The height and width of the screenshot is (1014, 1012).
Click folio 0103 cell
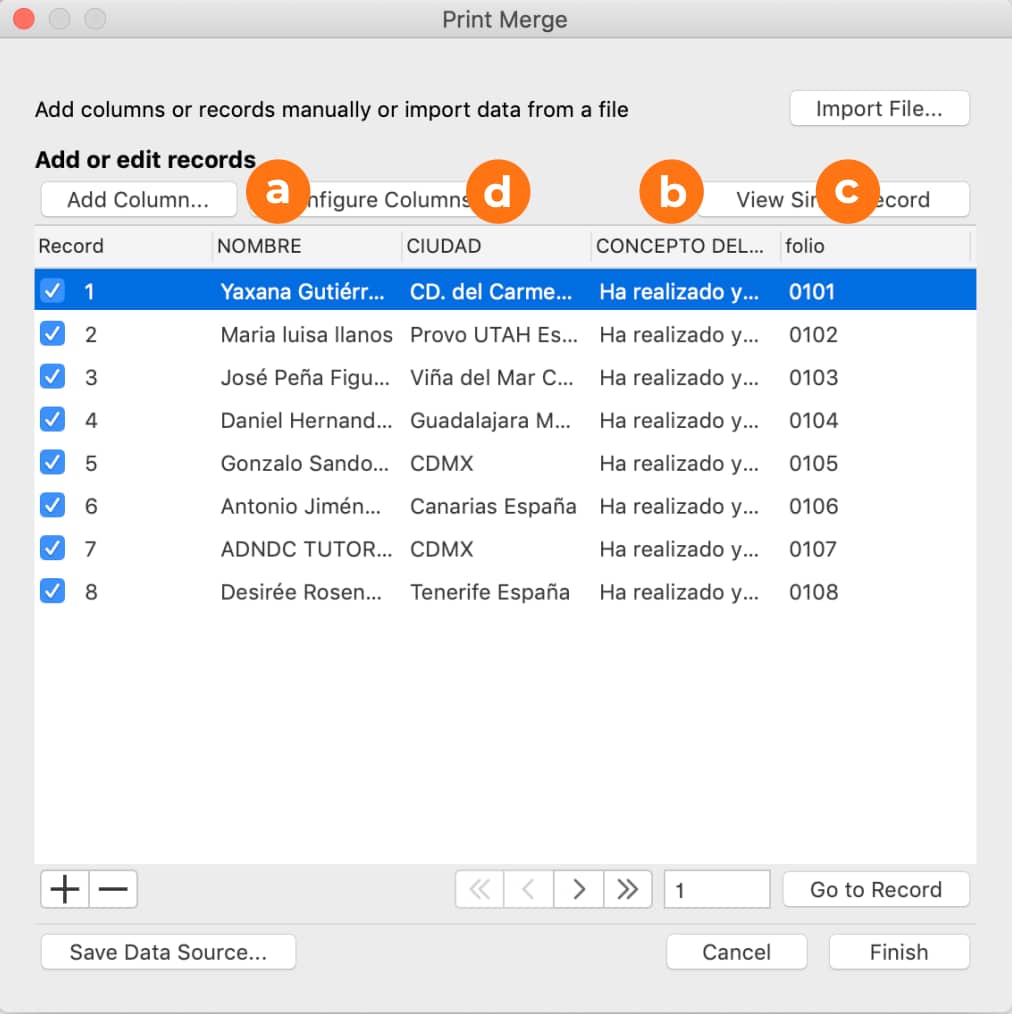pyautogui.click(x=813, y=377)
